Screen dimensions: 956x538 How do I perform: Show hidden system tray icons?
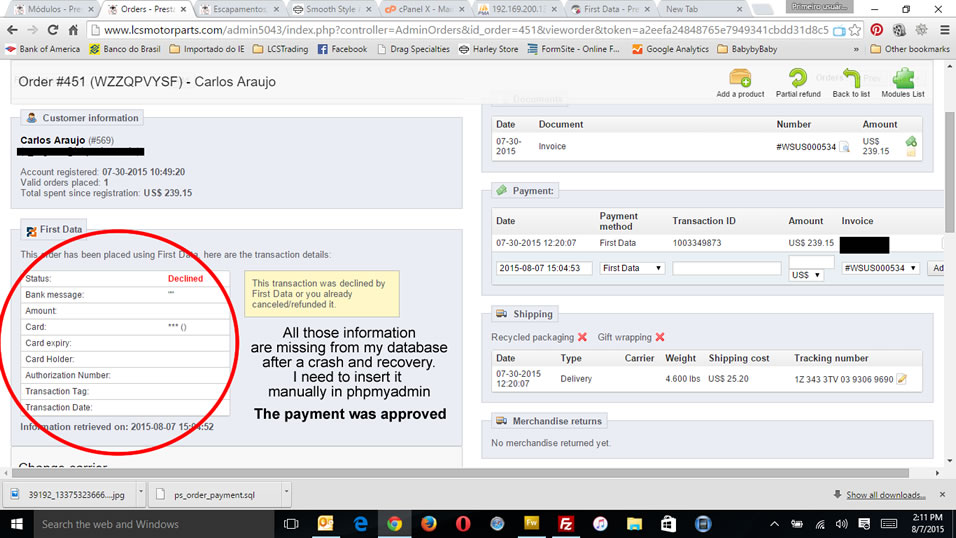(x=774, y=524)
